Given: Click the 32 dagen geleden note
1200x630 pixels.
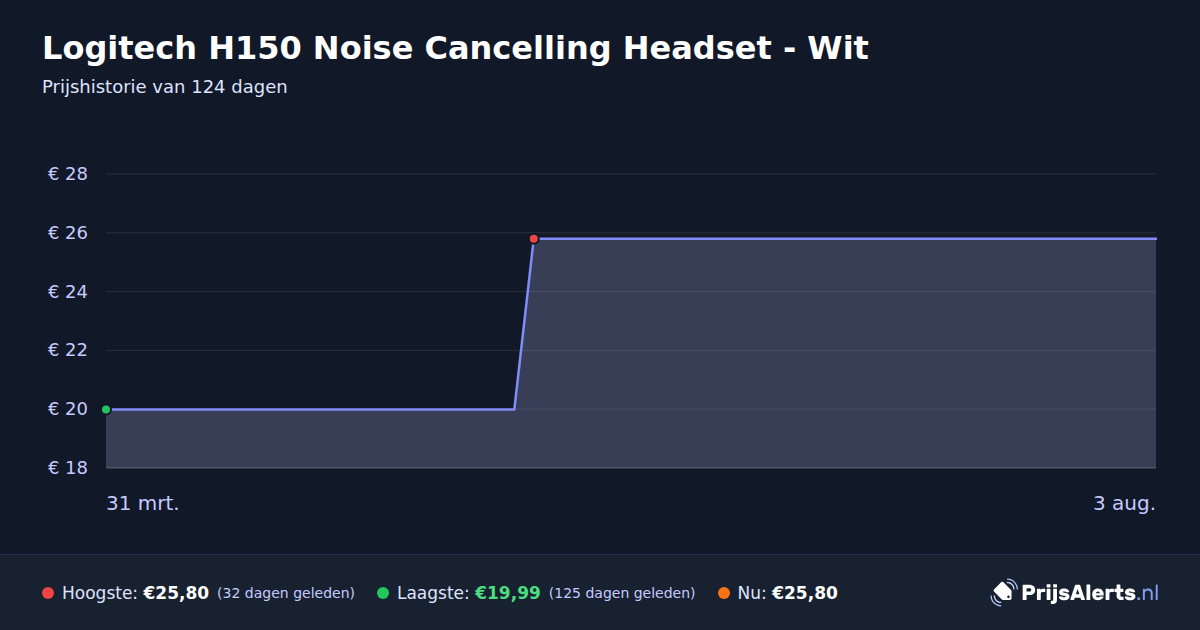Looking at the screenshot, I should click(x=286, y=593).
